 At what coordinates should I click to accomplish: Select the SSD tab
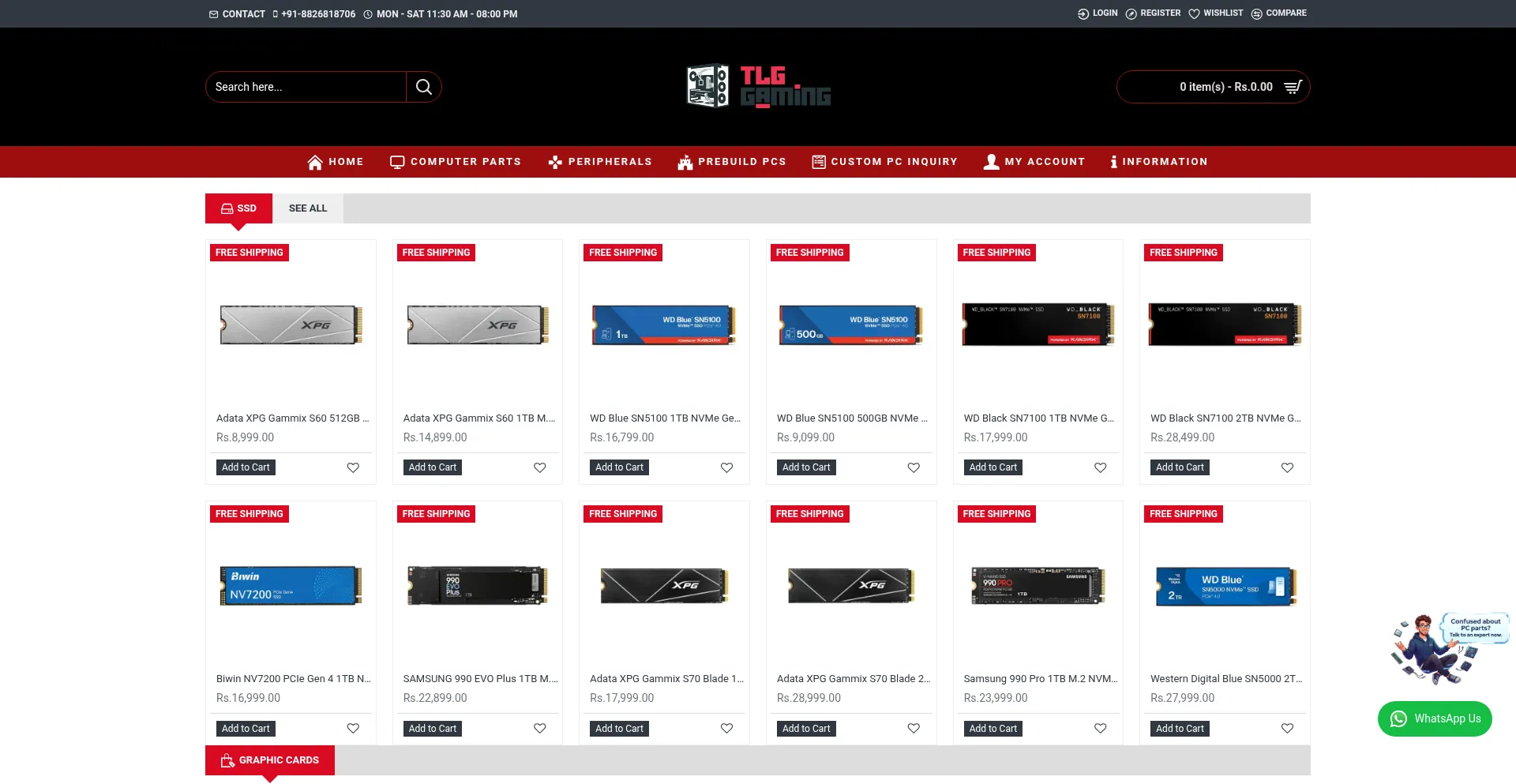[238, 208]
